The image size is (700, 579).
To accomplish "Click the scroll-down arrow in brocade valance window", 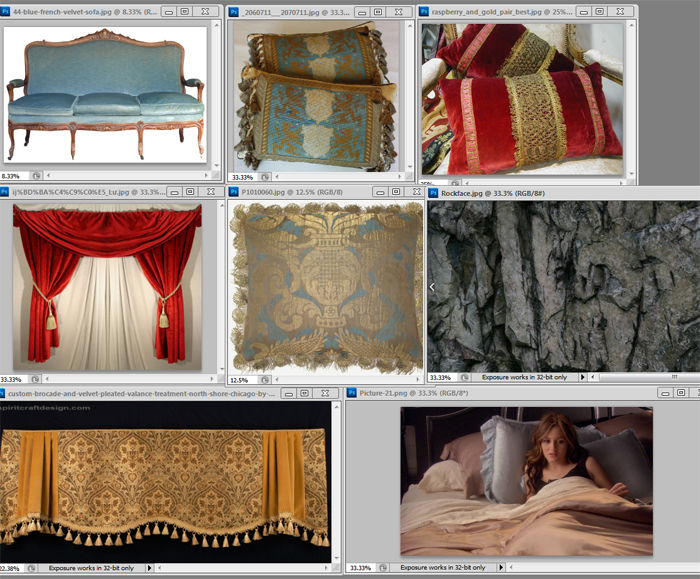I will point(337,558).
